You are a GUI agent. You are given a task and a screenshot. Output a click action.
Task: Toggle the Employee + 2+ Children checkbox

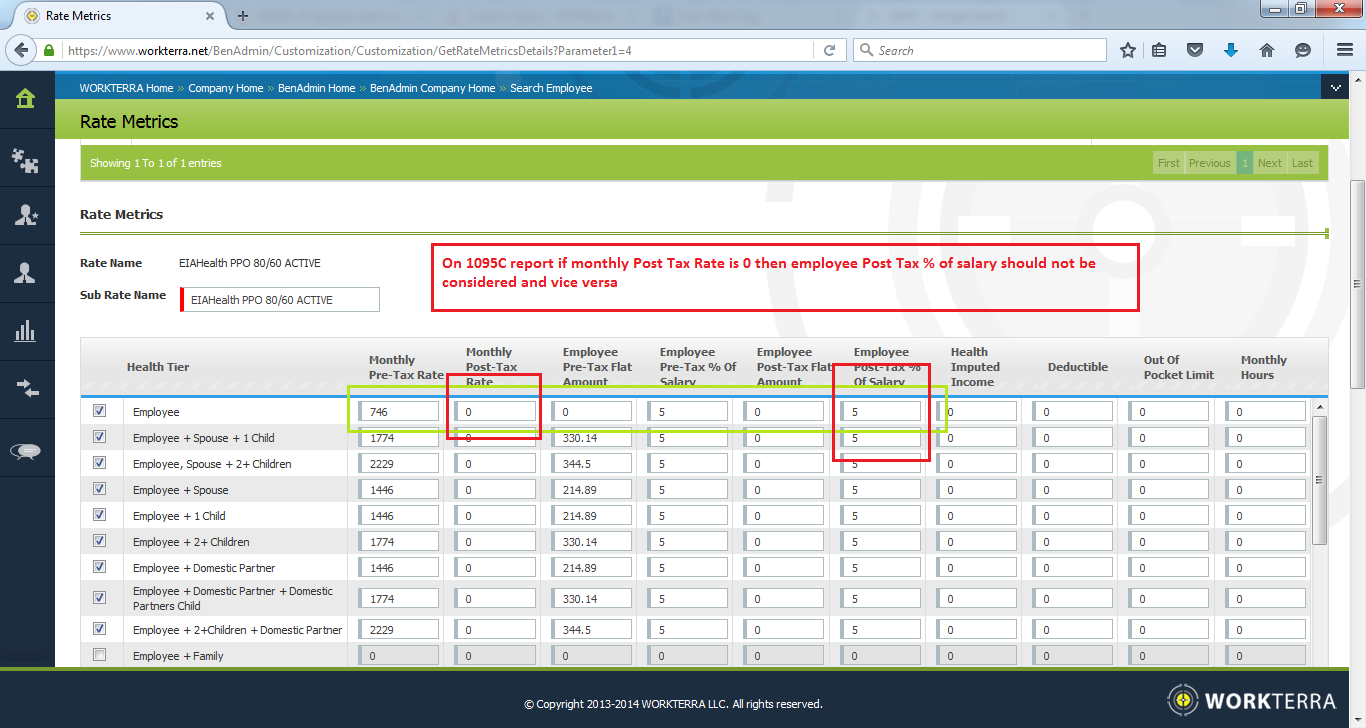[x=99, y=541]
